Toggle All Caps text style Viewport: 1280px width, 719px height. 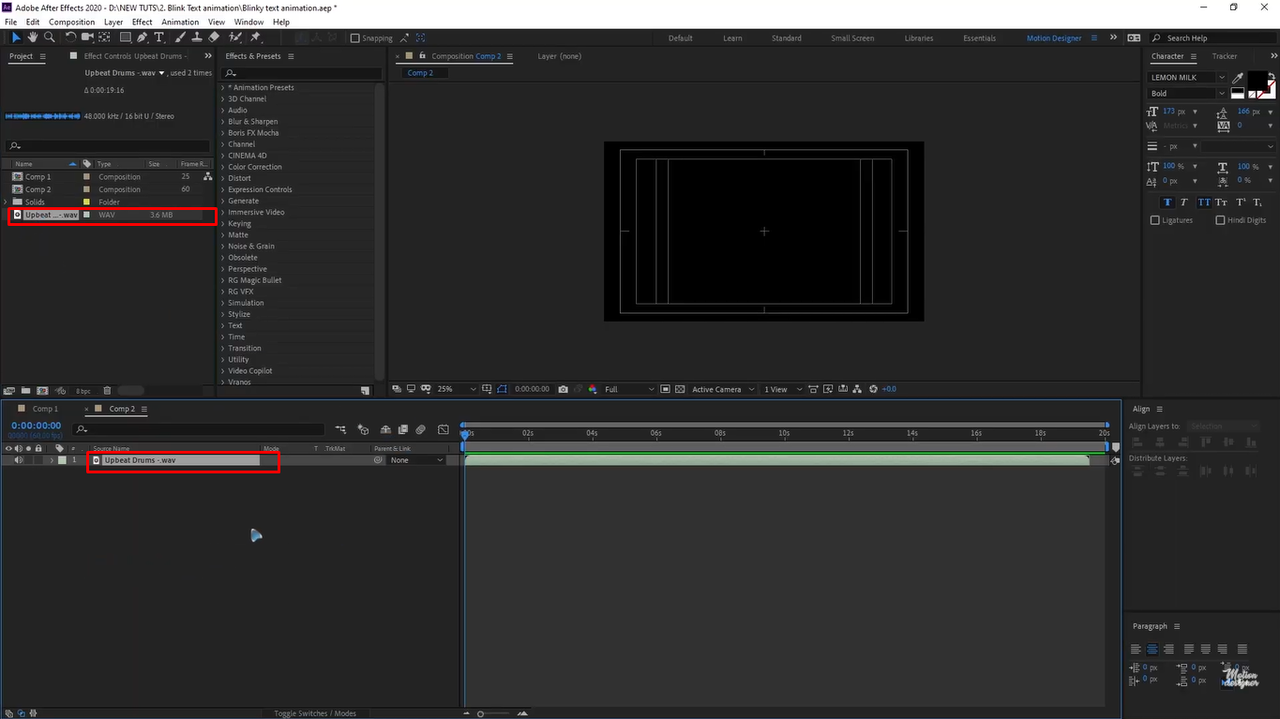pos(1203,202)
